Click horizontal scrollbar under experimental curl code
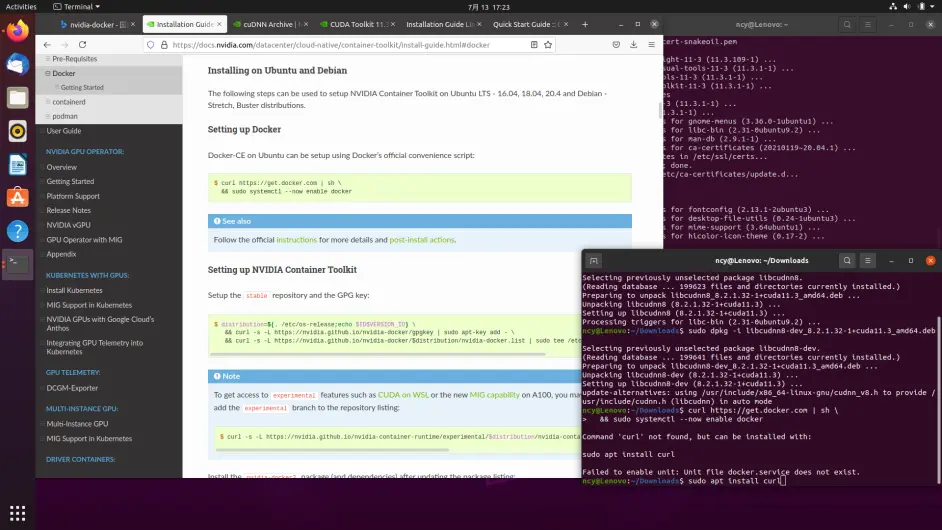 pos(332,449)
